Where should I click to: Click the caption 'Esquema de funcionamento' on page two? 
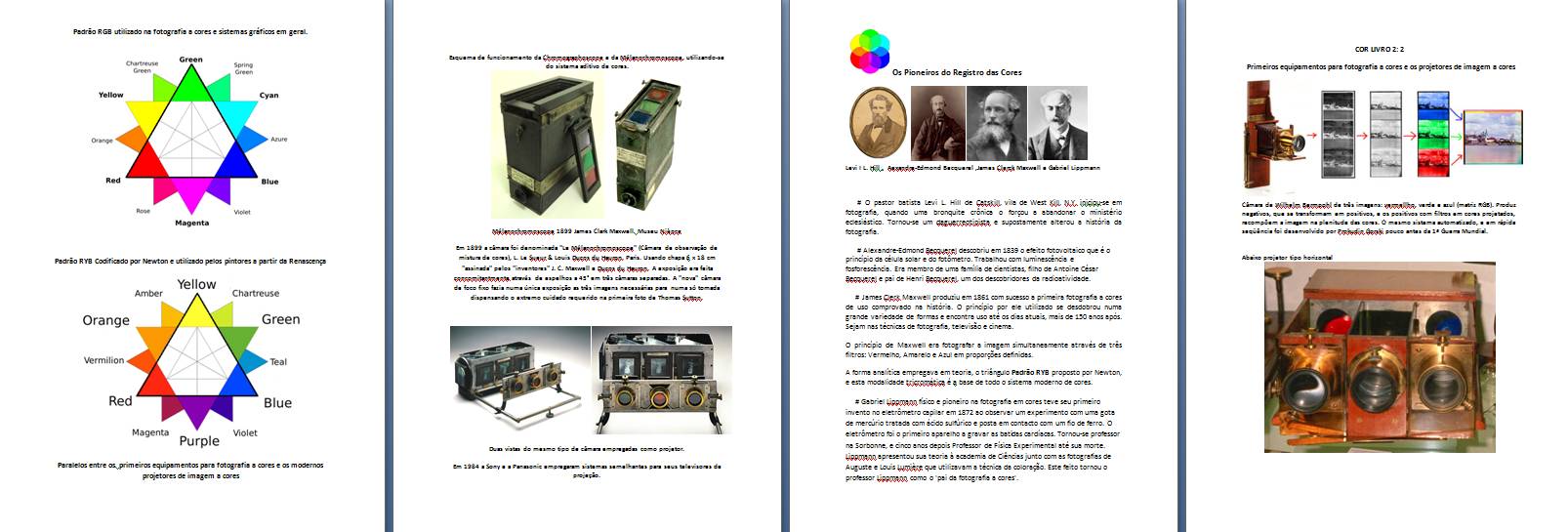point(587,61)
